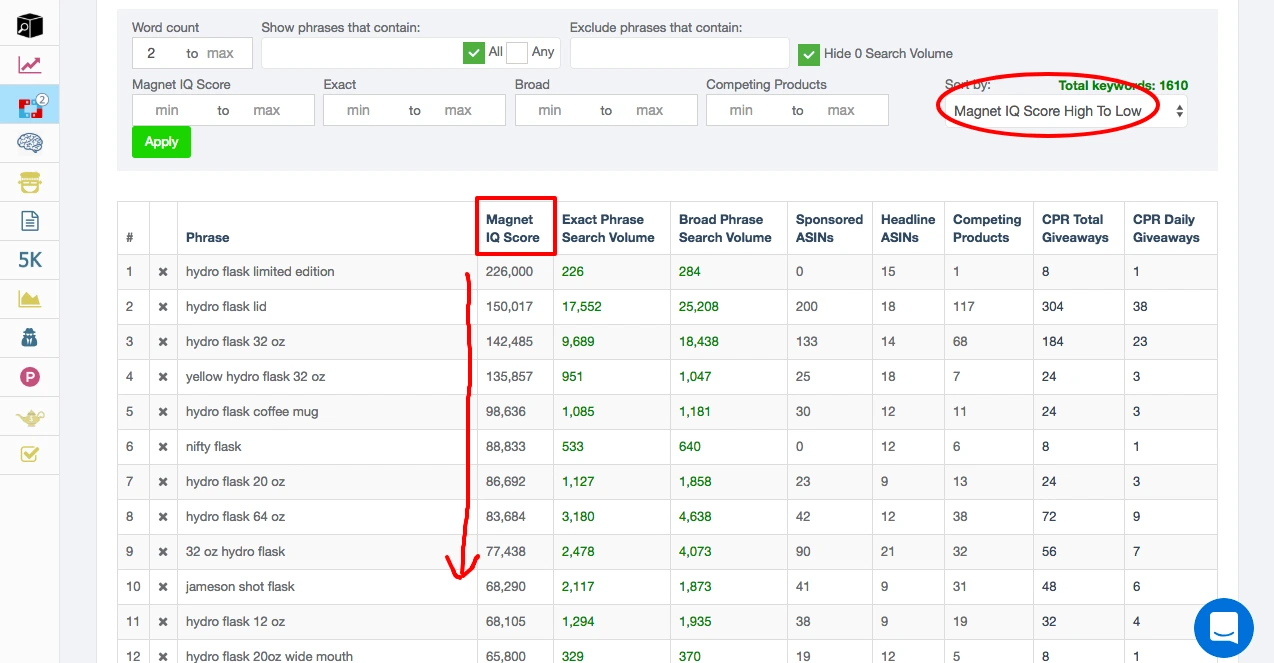Uncheck Hide 0 Search Volume checkbox

[809, 54]
